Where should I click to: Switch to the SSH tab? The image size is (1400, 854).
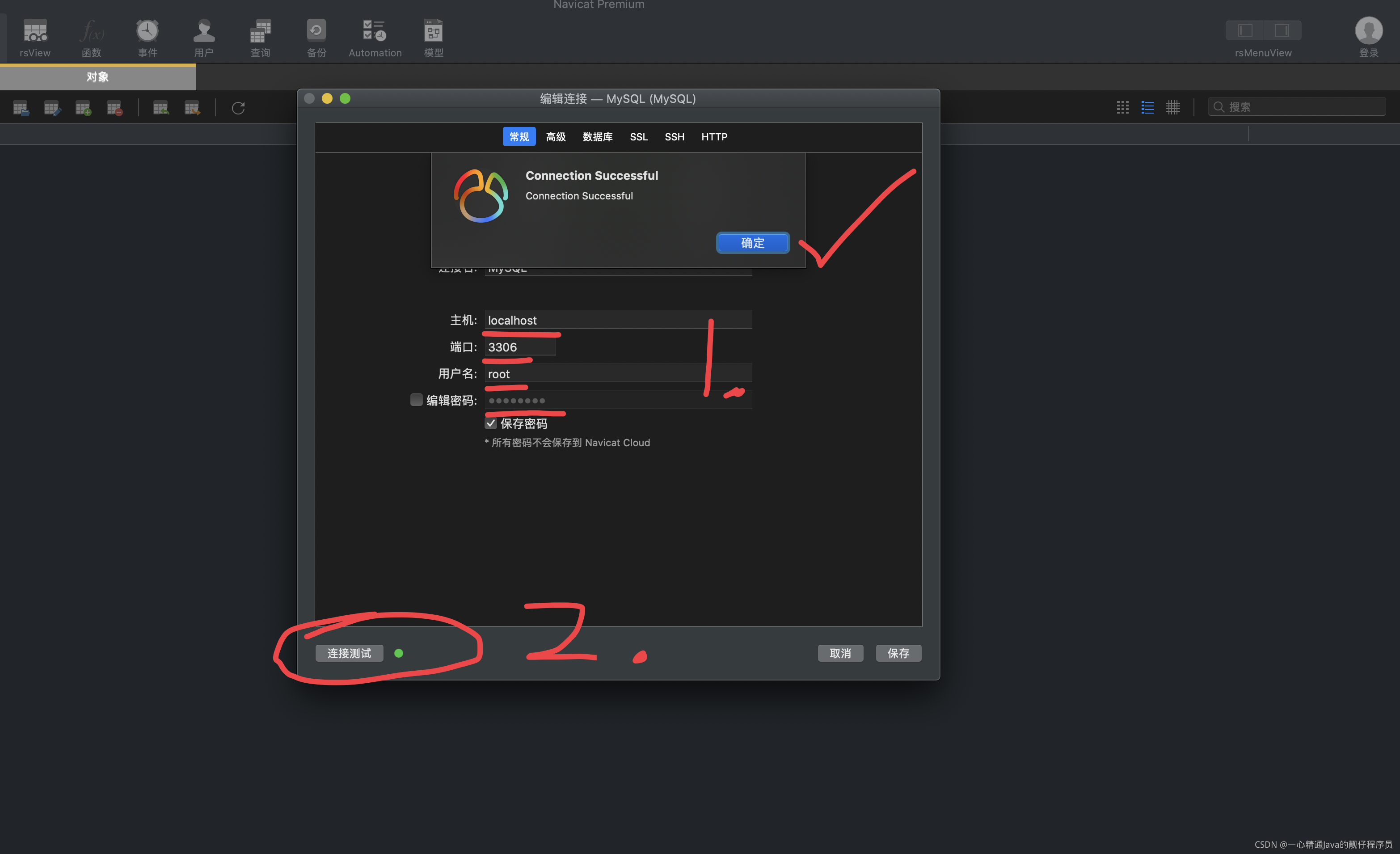675,137
